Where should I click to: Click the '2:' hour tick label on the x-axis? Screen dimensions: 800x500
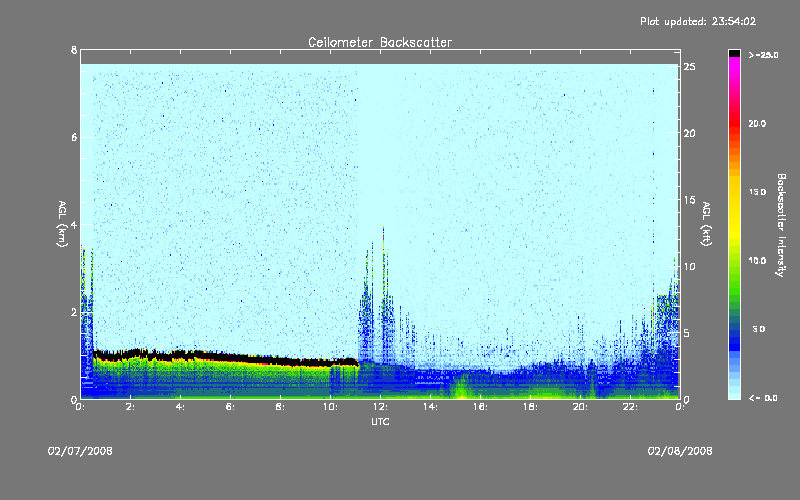pyautogui.click(x=131, y=407)
